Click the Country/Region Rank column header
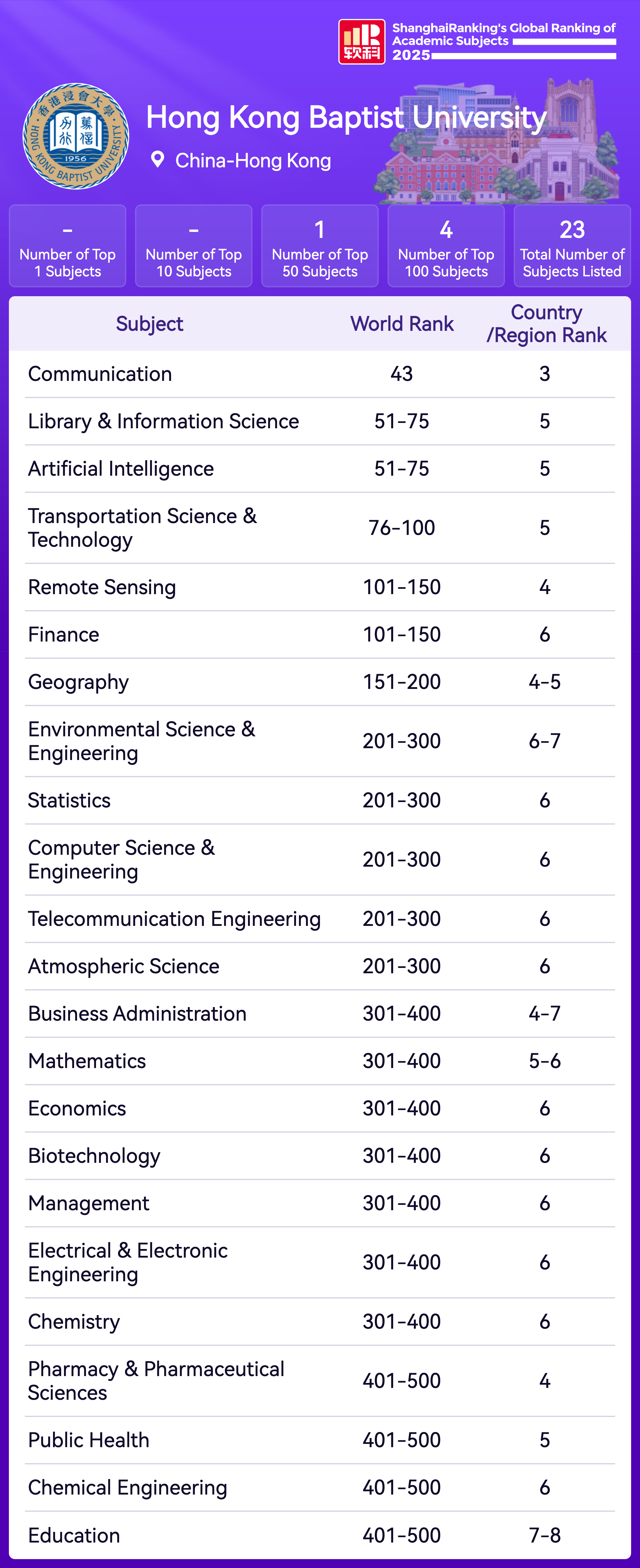The width and height of the screenshot is (640, 1568). (546, 324)
